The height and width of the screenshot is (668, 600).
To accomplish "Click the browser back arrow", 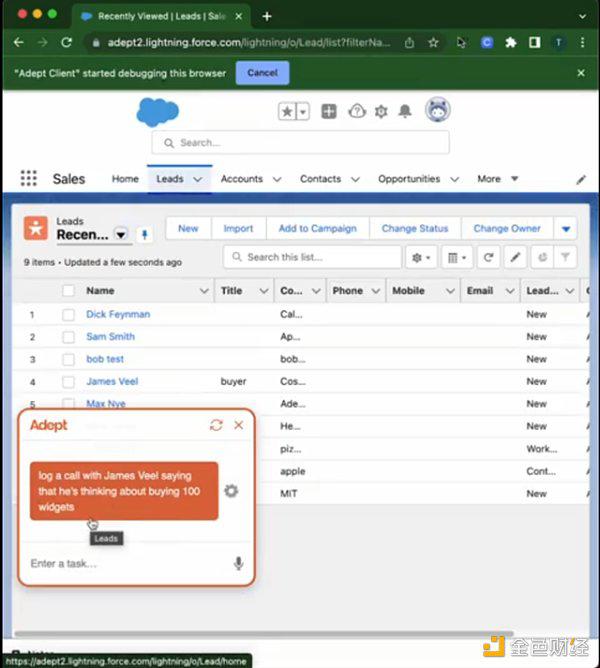I will [18, 42].
